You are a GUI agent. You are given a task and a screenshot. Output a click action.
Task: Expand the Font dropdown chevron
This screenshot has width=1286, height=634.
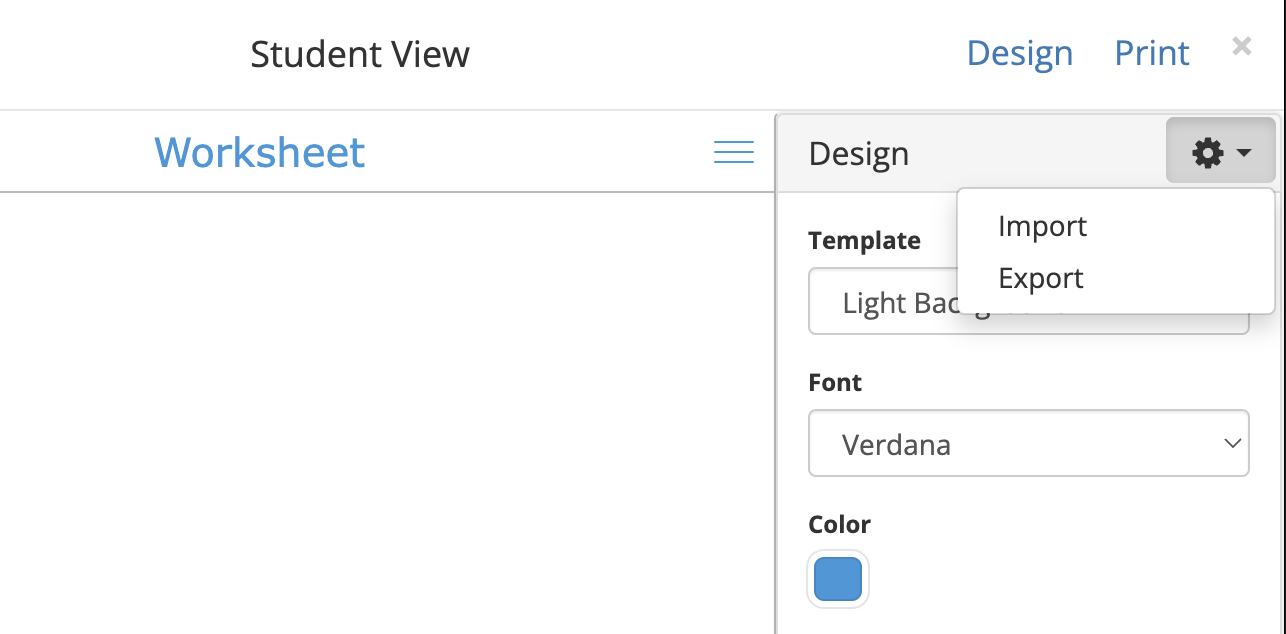pyautogui.click(x=1231, y=443)
